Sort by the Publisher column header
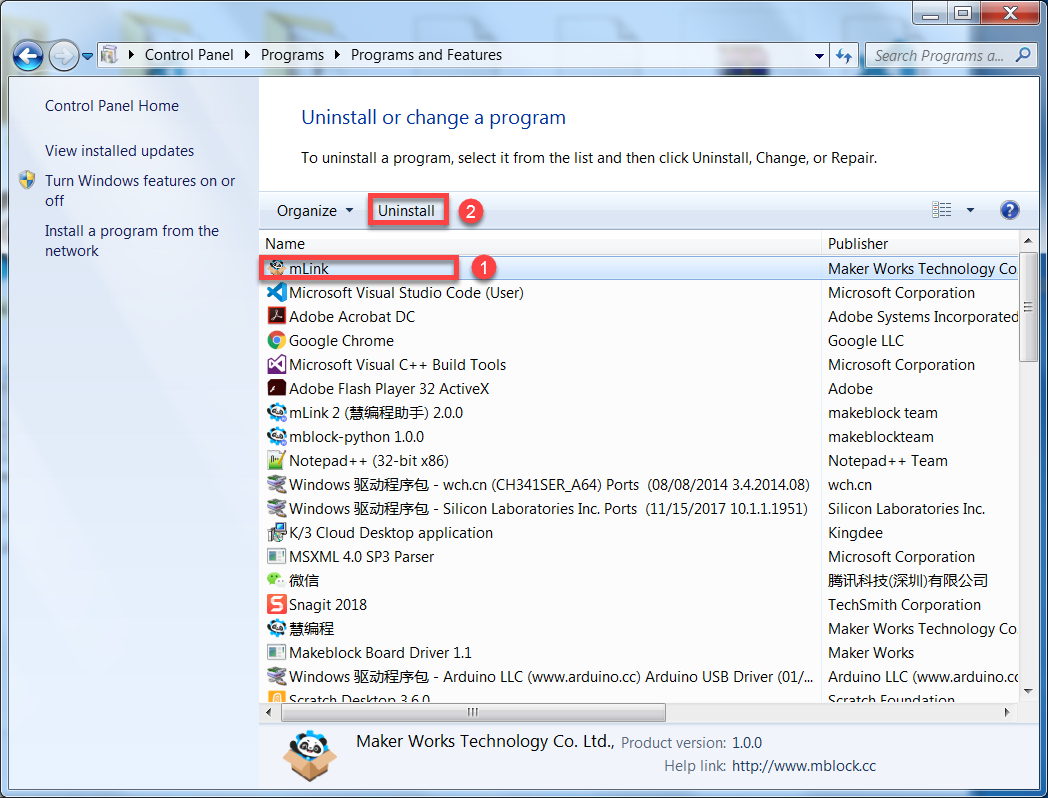1048x798 pixels. (920, 244)
